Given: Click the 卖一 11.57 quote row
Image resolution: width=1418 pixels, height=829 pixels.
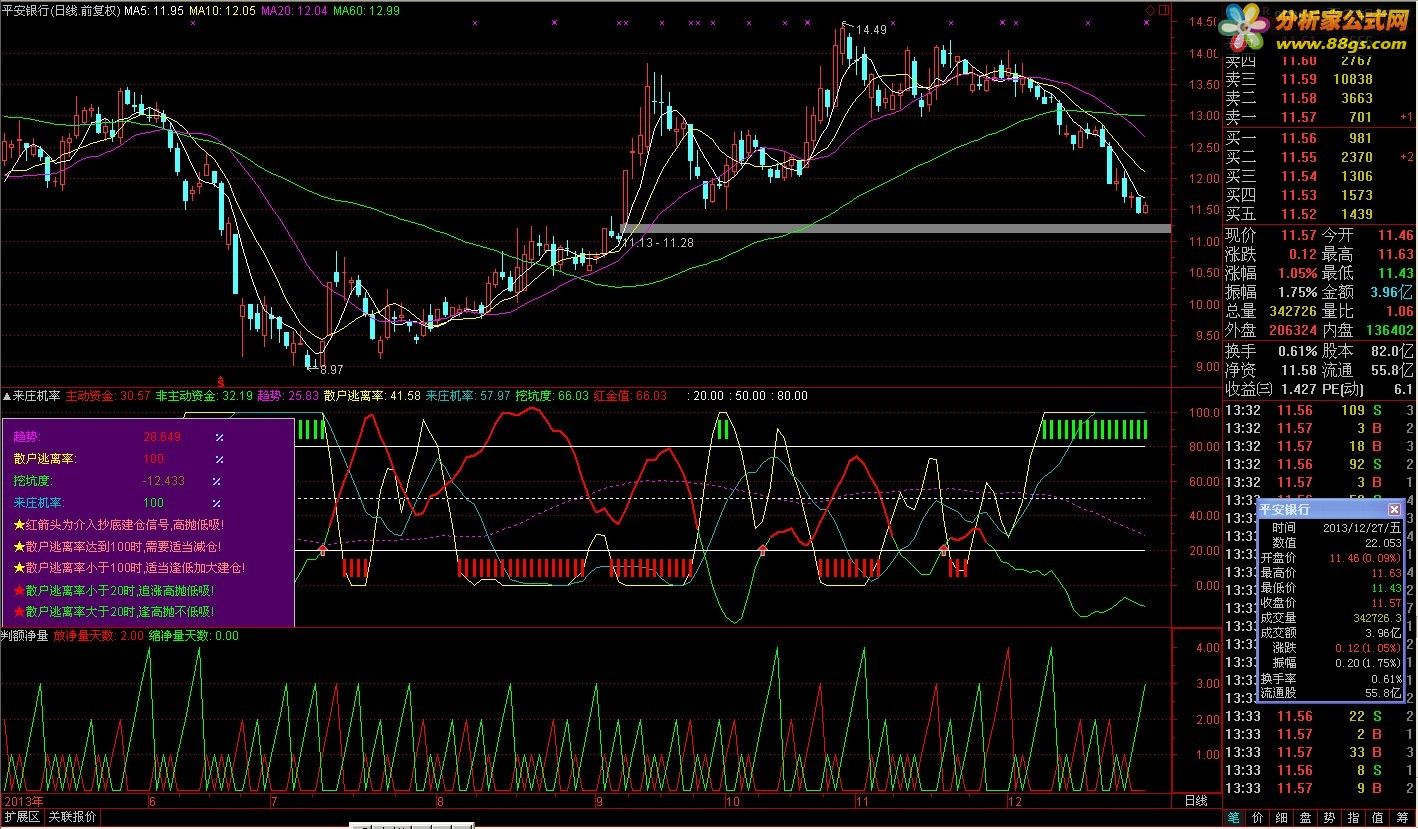Looking at the screenshot, I should click(1319, 117).
